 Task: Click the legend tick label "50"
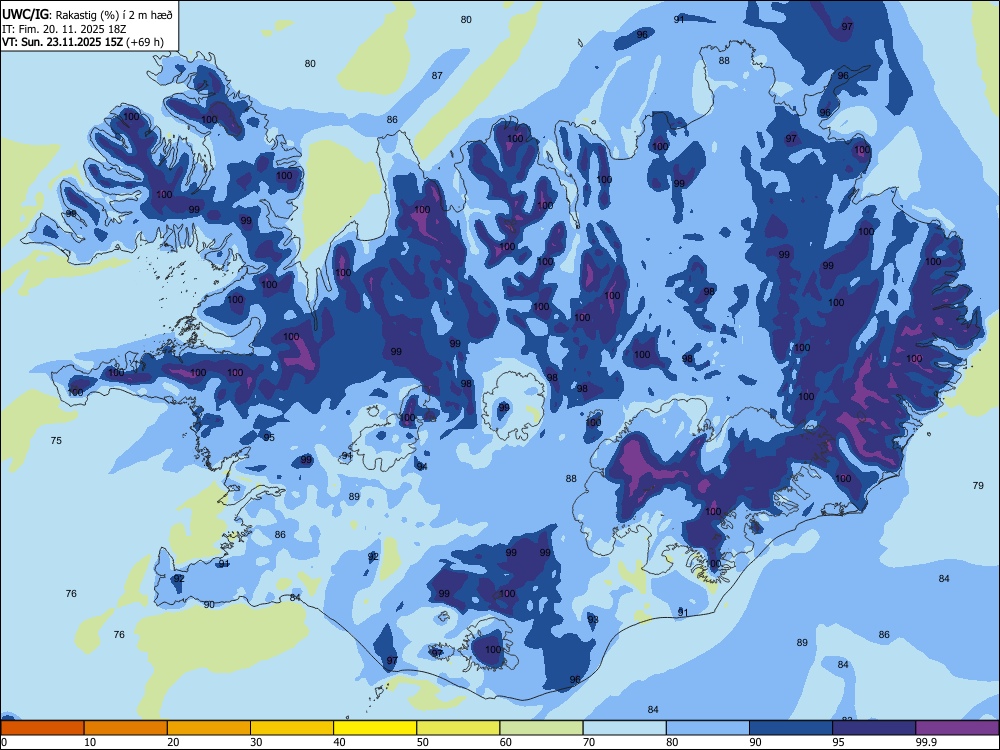click(423, 742)
